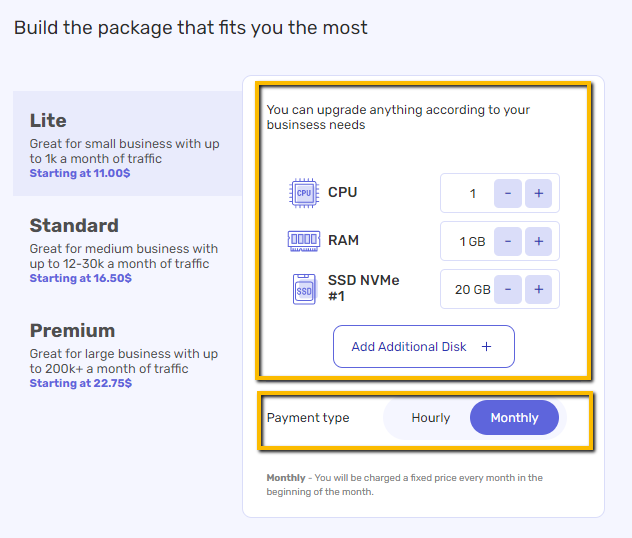The image size is (632, 538).
Task: Increase RAM with the plus button
Action: pyautogui.click(x=538, y=241)
